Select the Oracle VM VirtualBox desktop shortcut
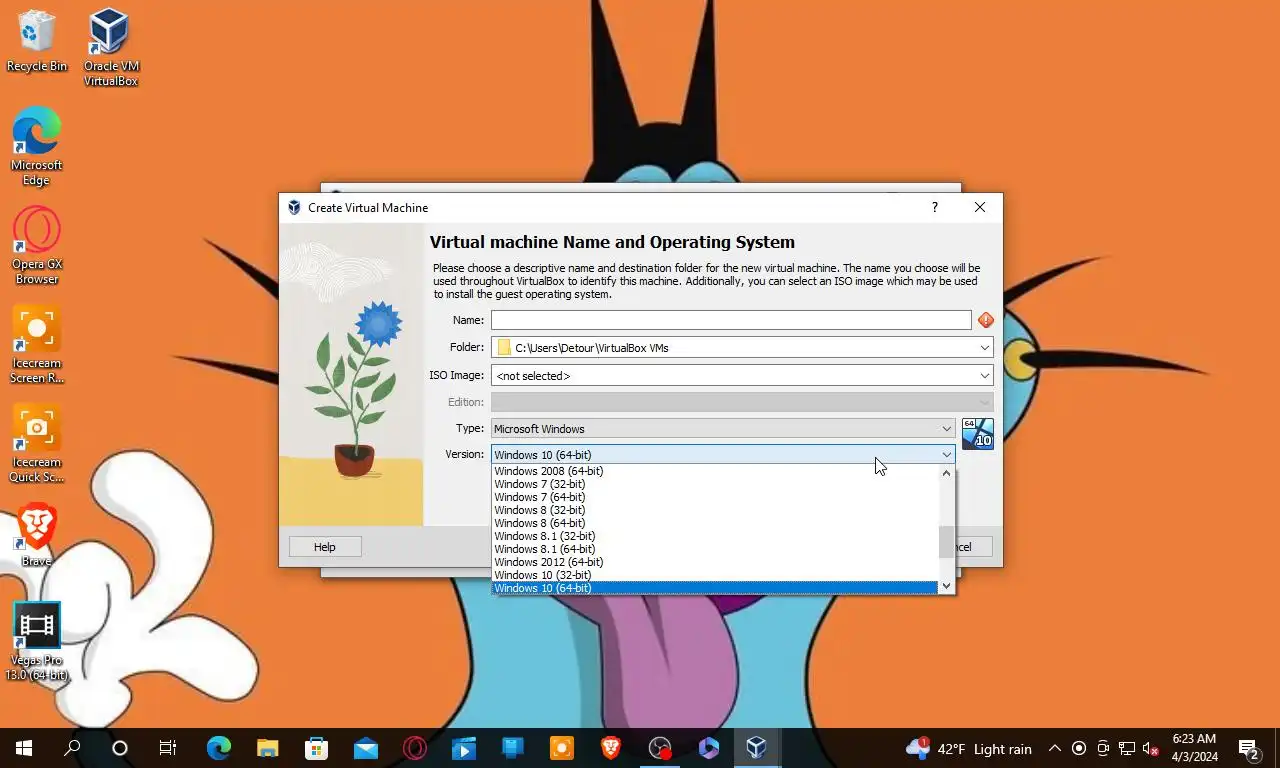 (x=110, y=47)
